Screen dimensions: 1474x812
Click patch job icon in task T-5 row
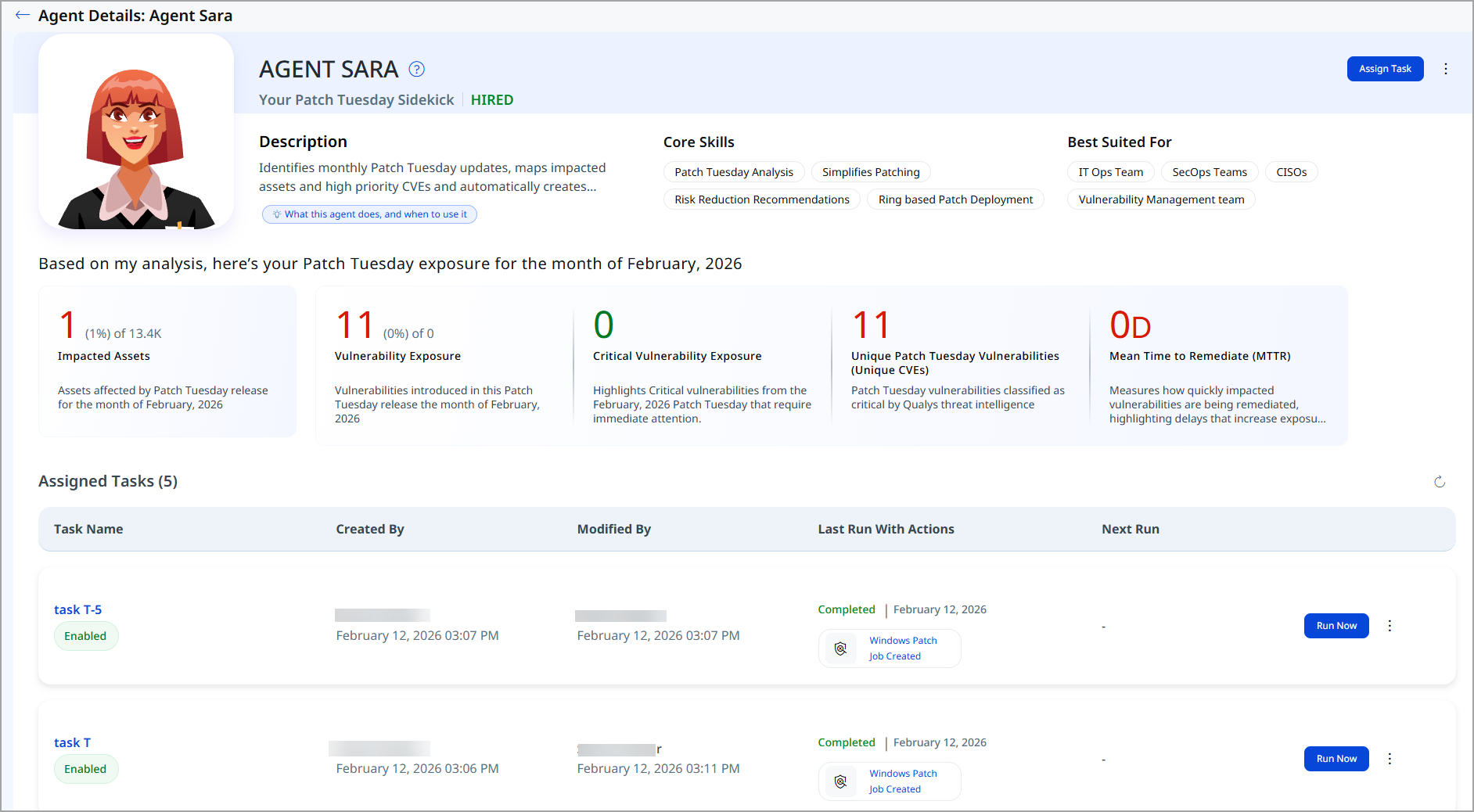click(840, 649)
